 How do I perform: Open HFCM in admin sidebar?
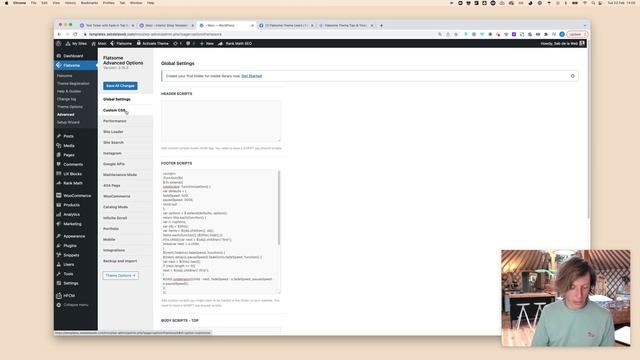point(69,296)
